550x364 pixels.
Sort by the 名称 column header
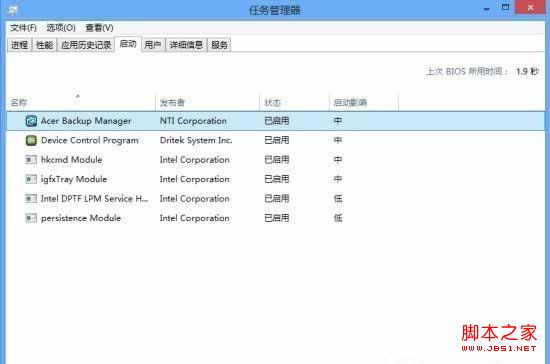(x=81, y=102)
